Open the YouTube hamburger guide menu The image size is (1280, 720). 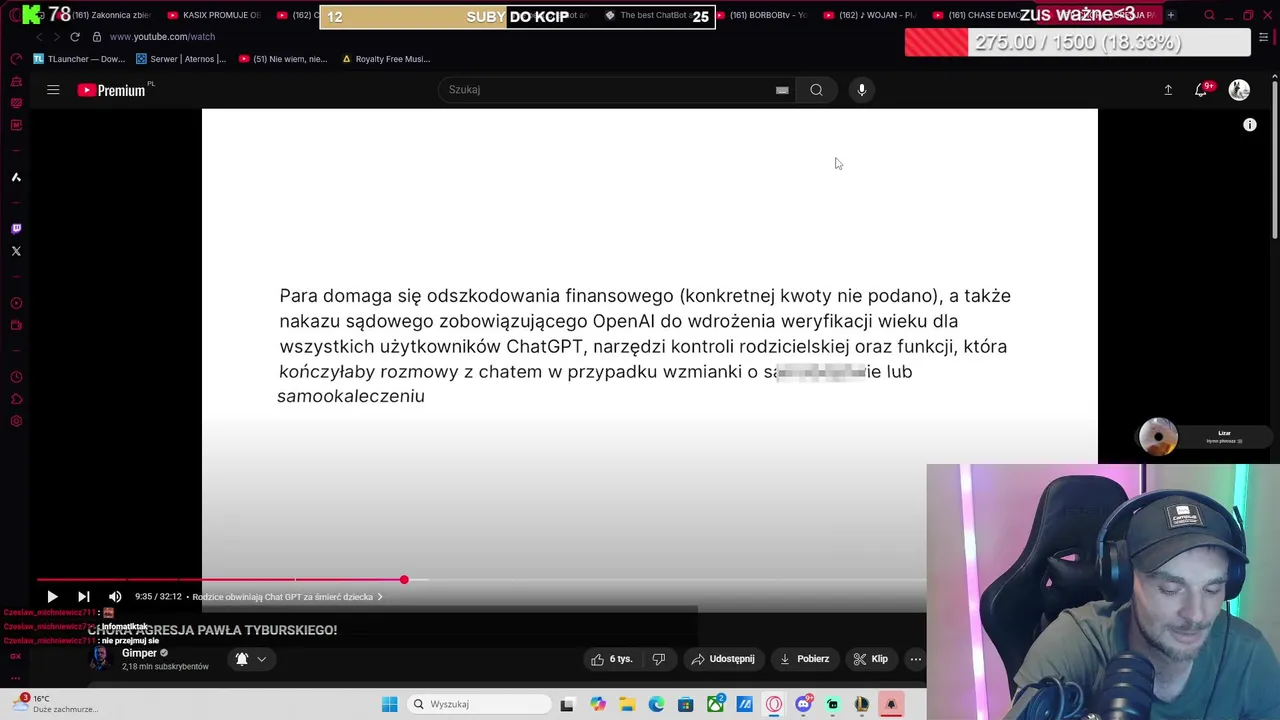pos(53,90)
